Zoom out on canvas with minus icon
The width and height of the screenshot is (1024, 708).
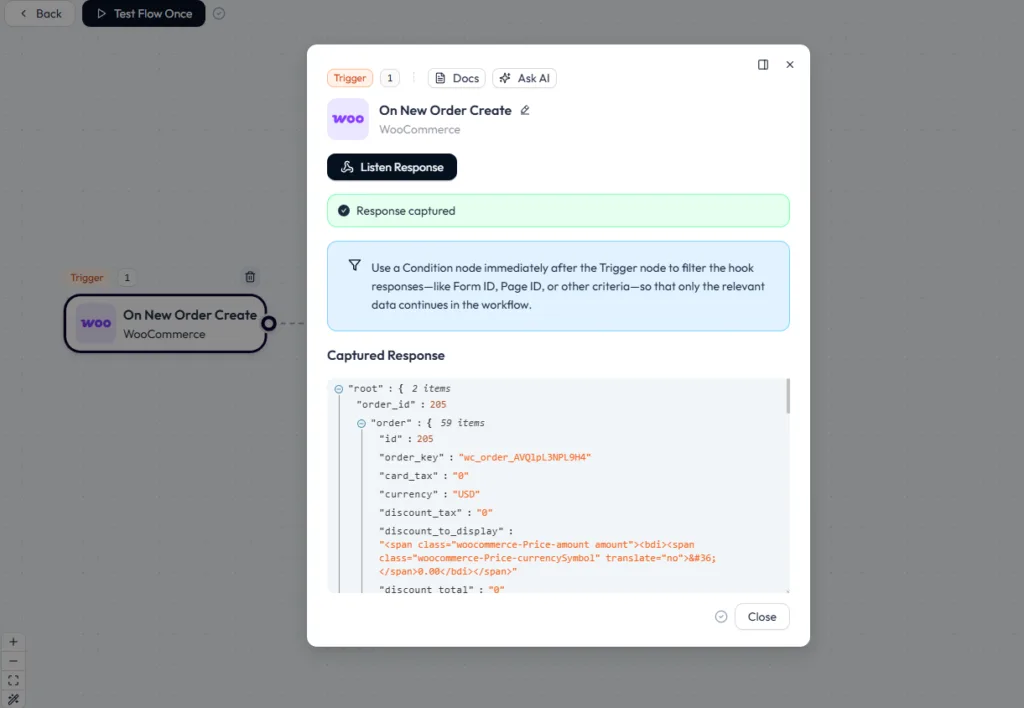[13, 661]
